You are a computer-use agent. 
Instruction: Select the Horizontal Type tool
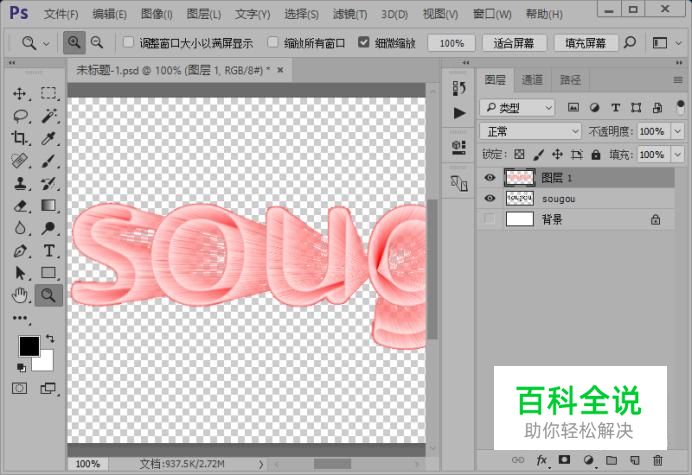point(49,251)
